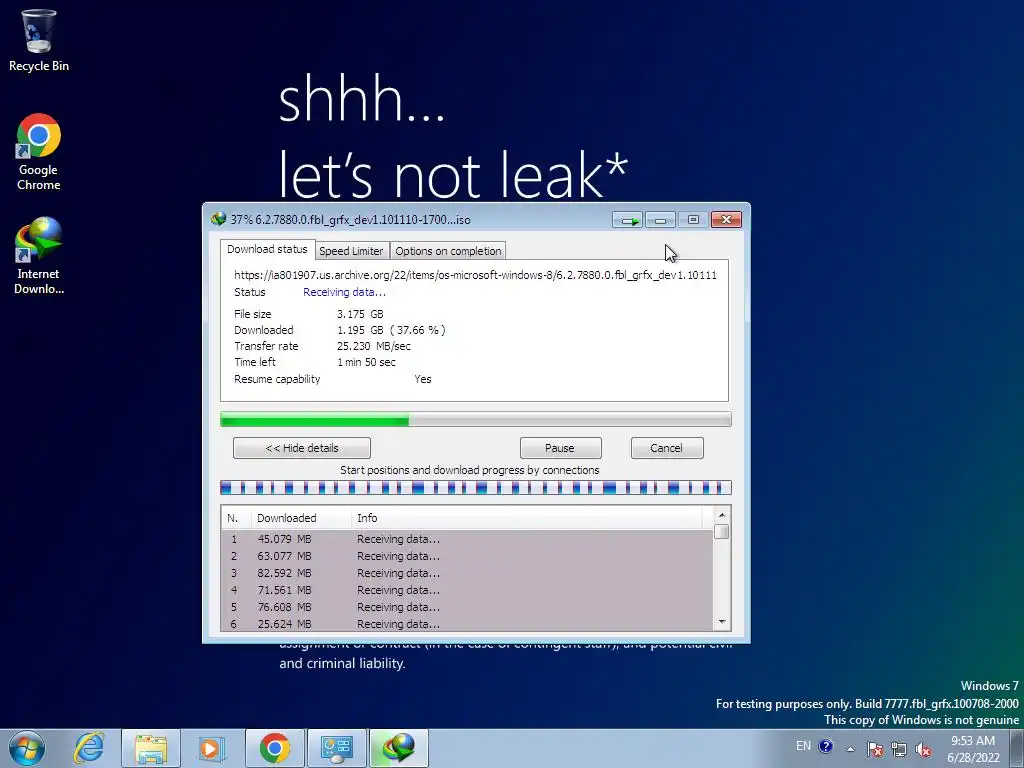
Task: Open the Recycle Bin desktop icon
Action: click(x=38, y=40)
